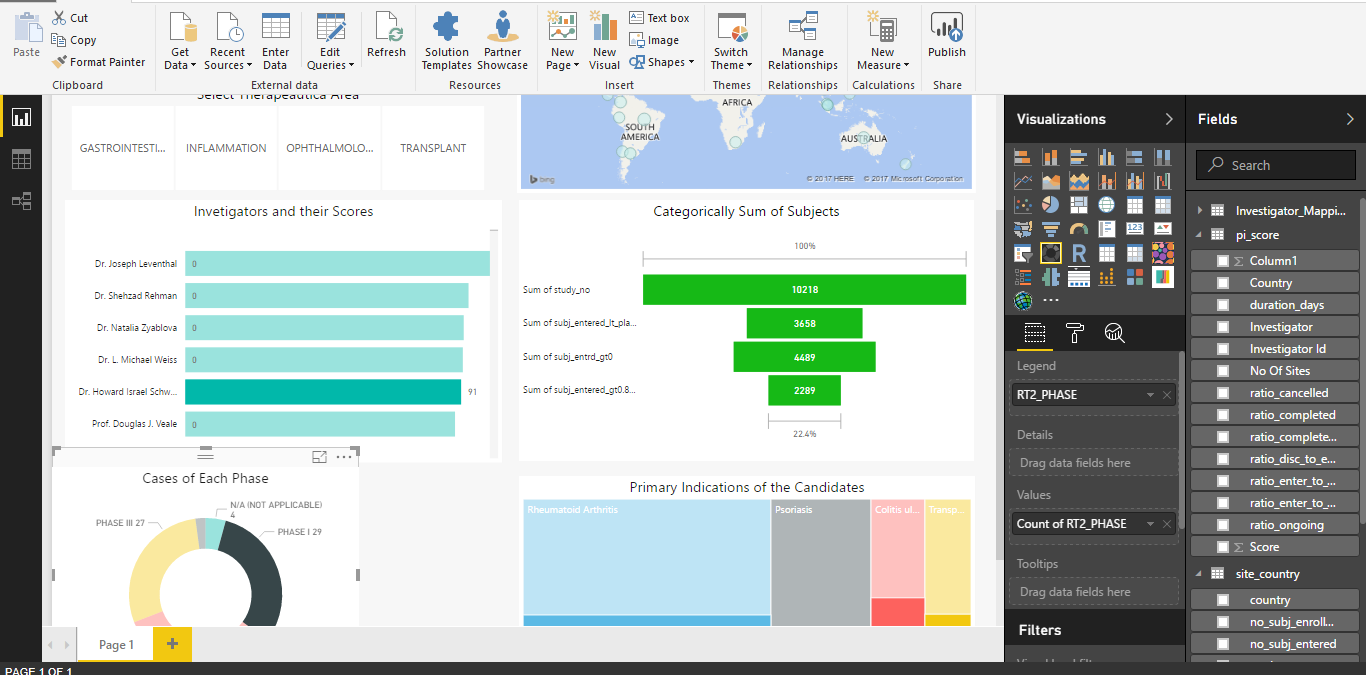Viewport: 1366px width, 675px height.
Task: Check the Score field checkbox
Action: coord(1222,547)
